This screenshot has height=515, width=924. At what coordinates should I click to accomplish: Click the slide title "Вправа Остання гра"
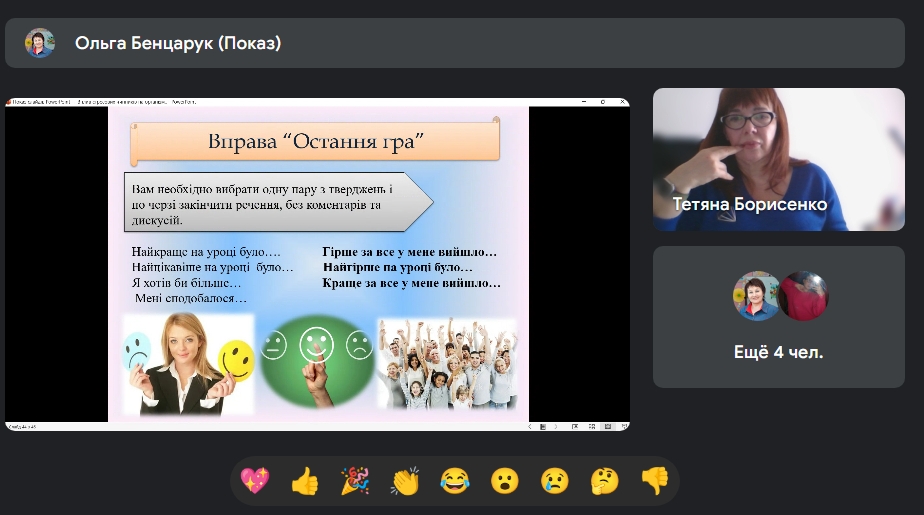tap(315, 141)
